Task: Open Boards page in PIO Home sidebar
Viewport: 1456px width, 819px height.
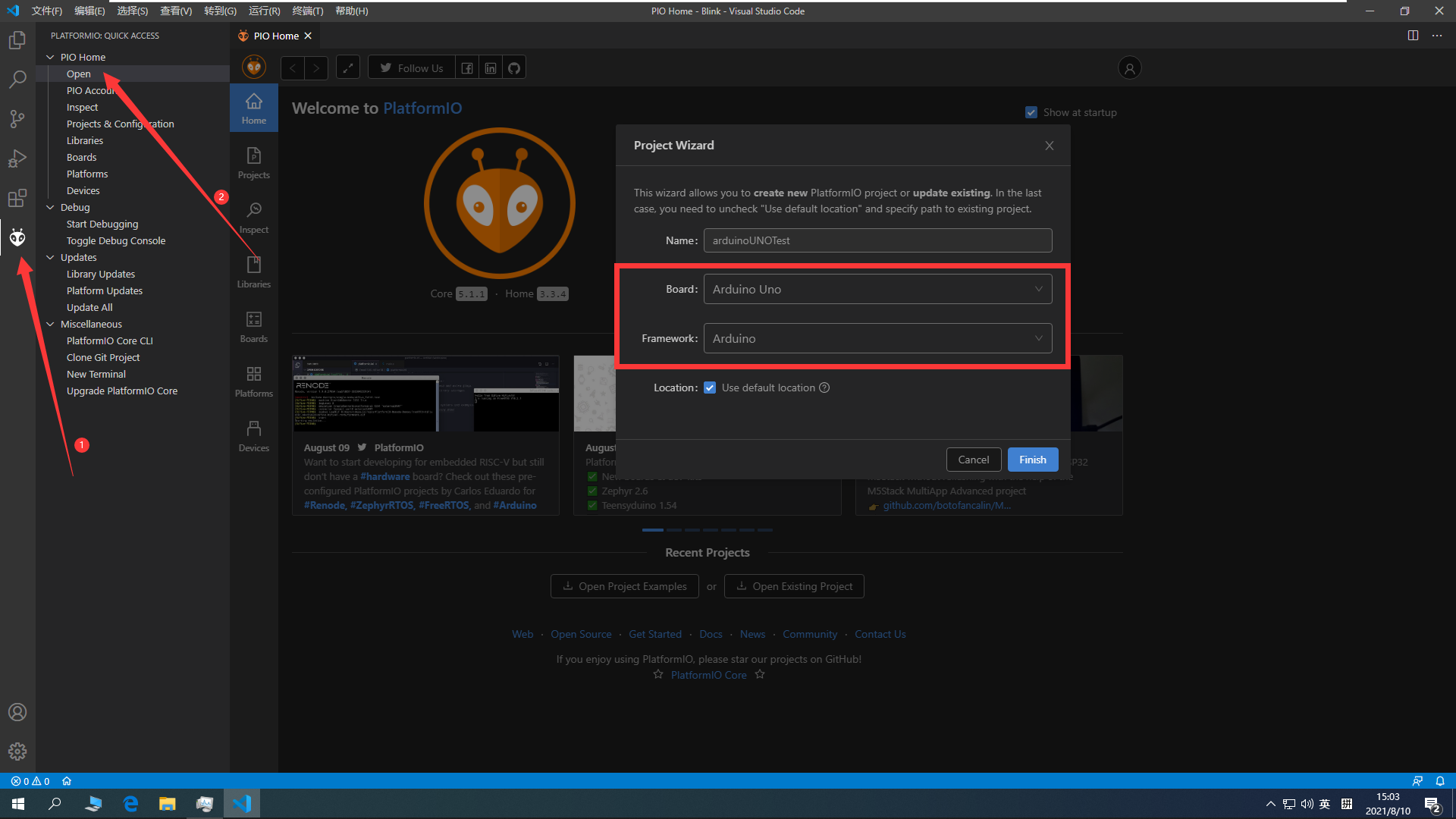Action: click(x=254, y=325)
